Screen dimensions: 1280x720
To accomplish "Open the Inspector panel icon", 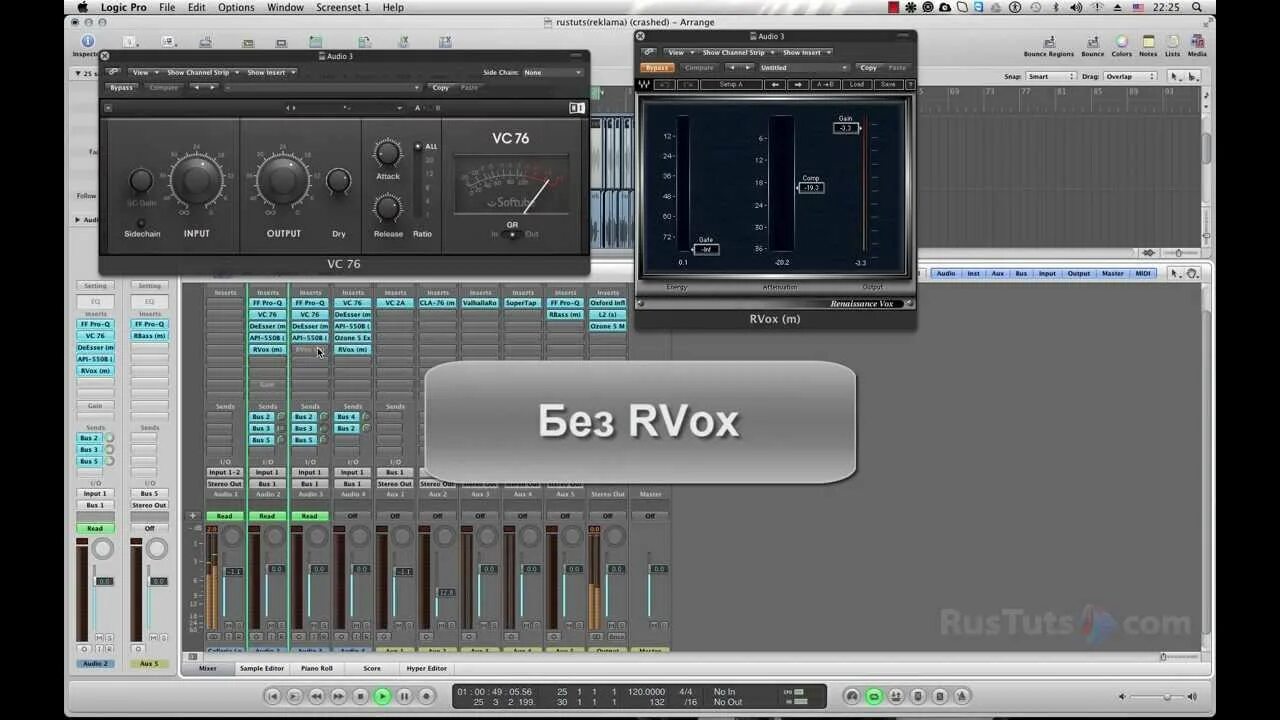I will pos(86,43).
